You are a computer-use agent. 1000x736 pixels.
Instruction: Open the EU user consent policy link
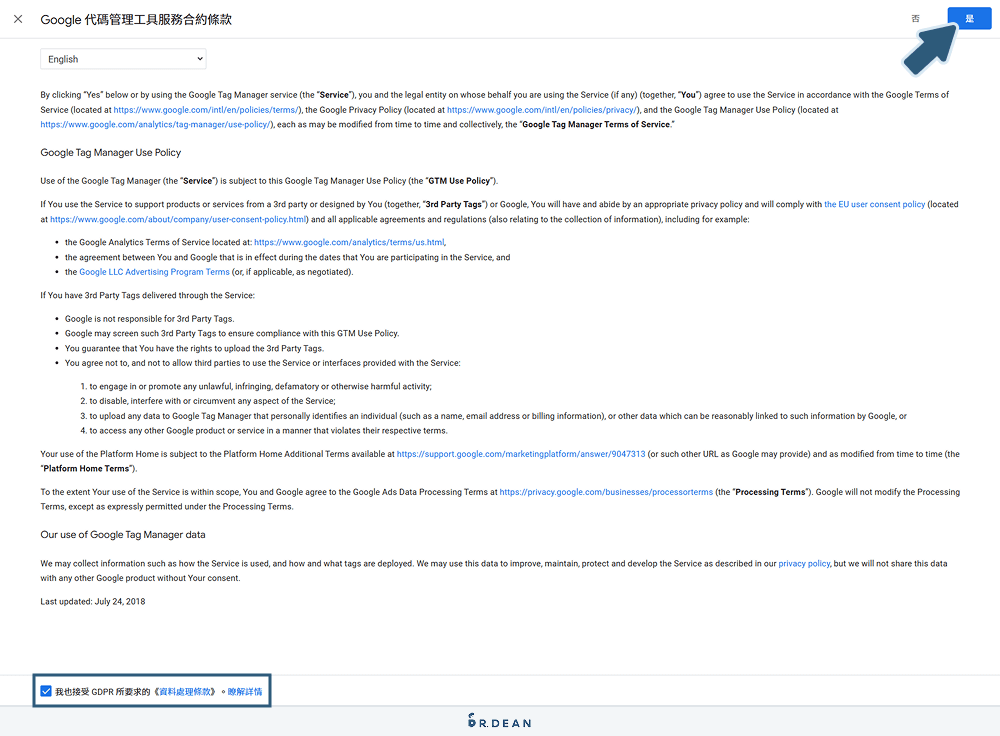pos(874,203)
